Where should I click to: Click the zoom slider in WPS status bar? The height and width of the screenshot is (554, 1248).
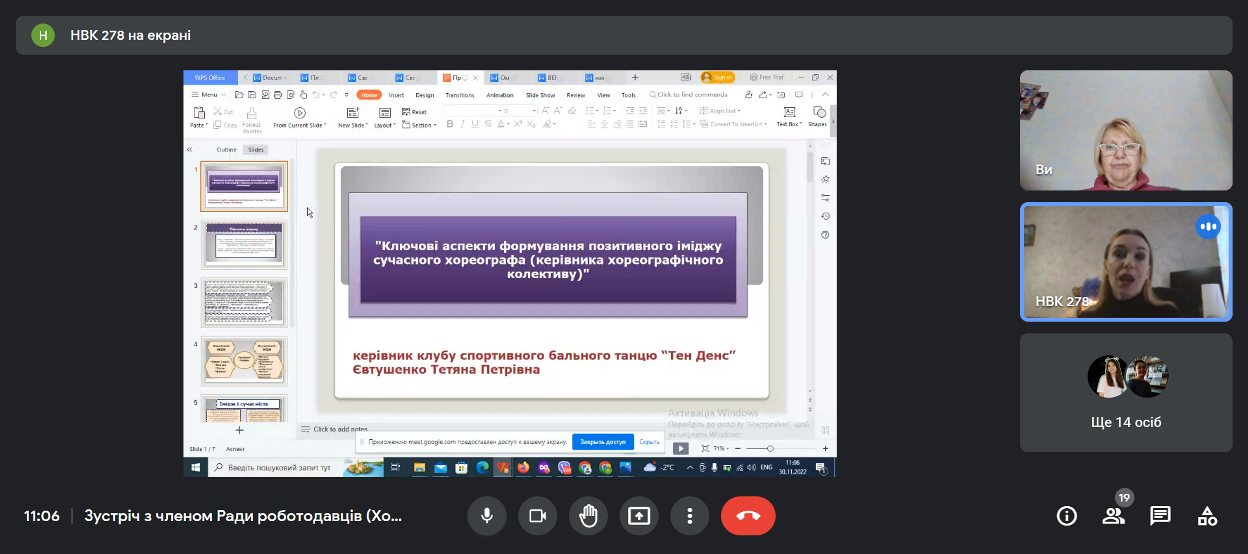767,449
